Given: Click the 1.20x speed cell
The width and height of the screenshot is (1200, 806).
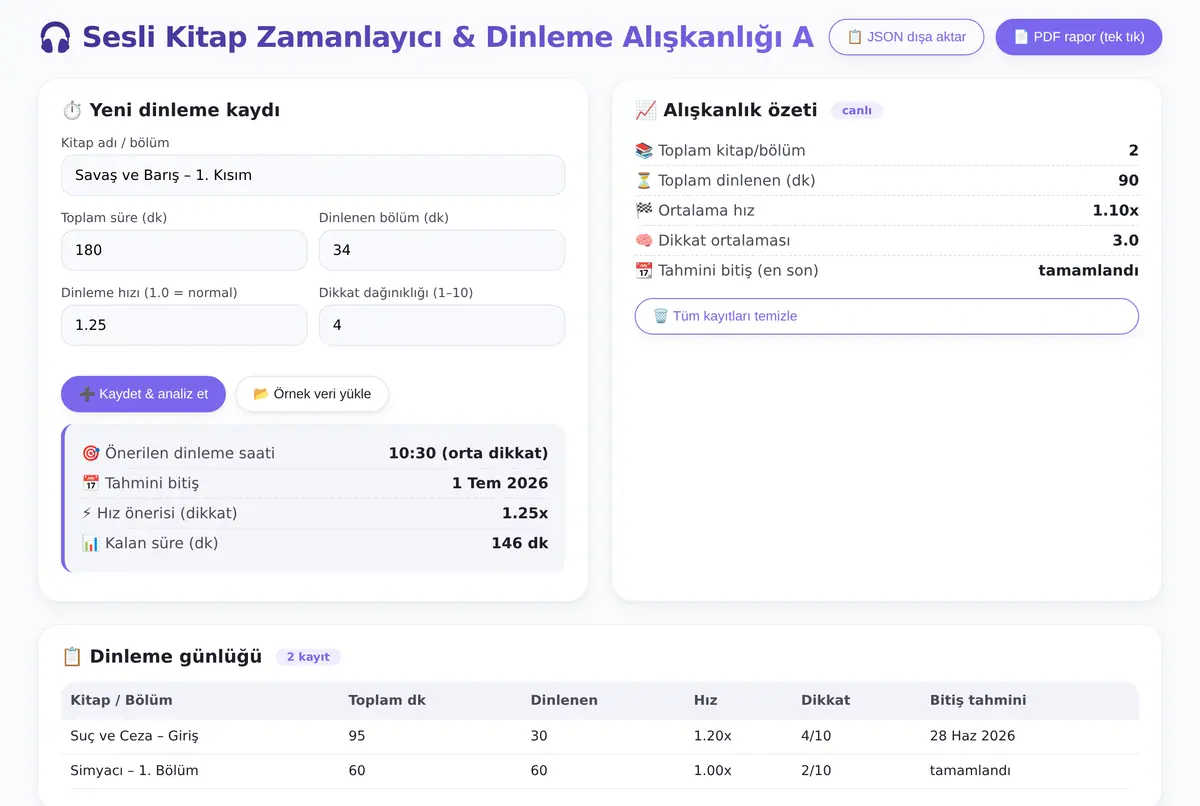Looking at the screenshot, I should pyautogui.click(x=712, y=736).
